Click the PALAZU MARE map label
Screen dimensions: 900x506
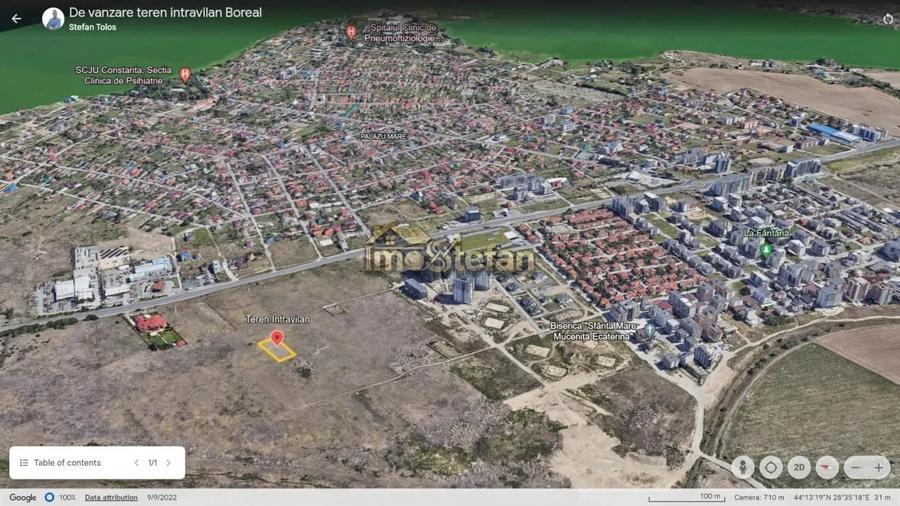tap(383, 137)
